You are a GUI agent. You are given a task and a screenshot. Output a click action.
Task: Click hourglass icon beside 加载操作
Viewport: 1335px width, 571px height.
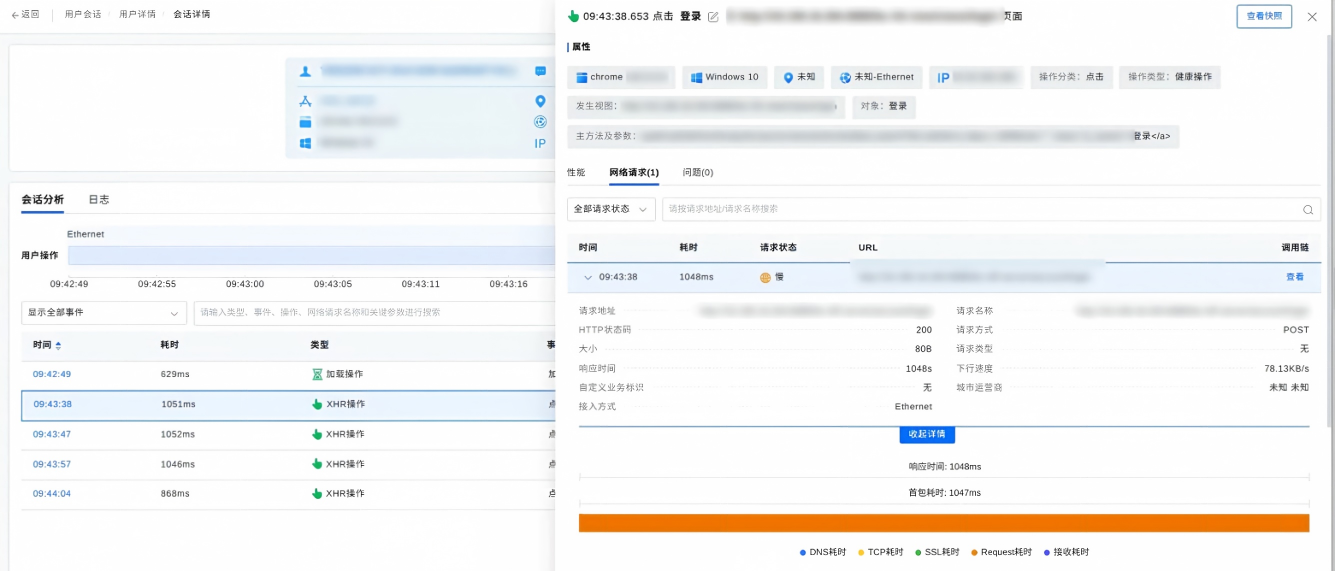[317, 374]
